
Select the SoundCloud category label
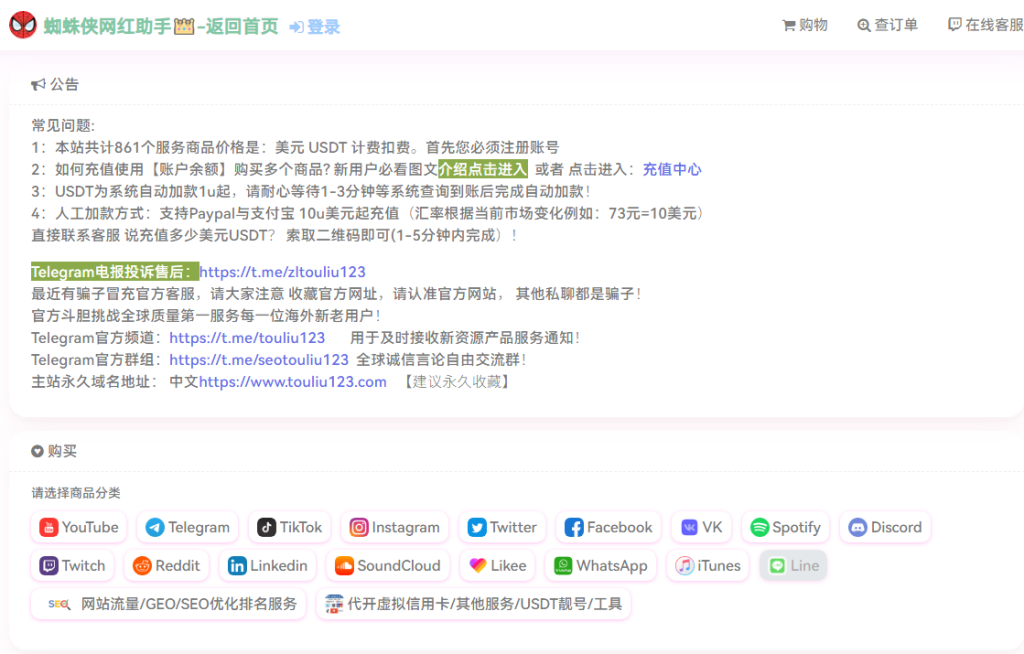tap(398, 566)
